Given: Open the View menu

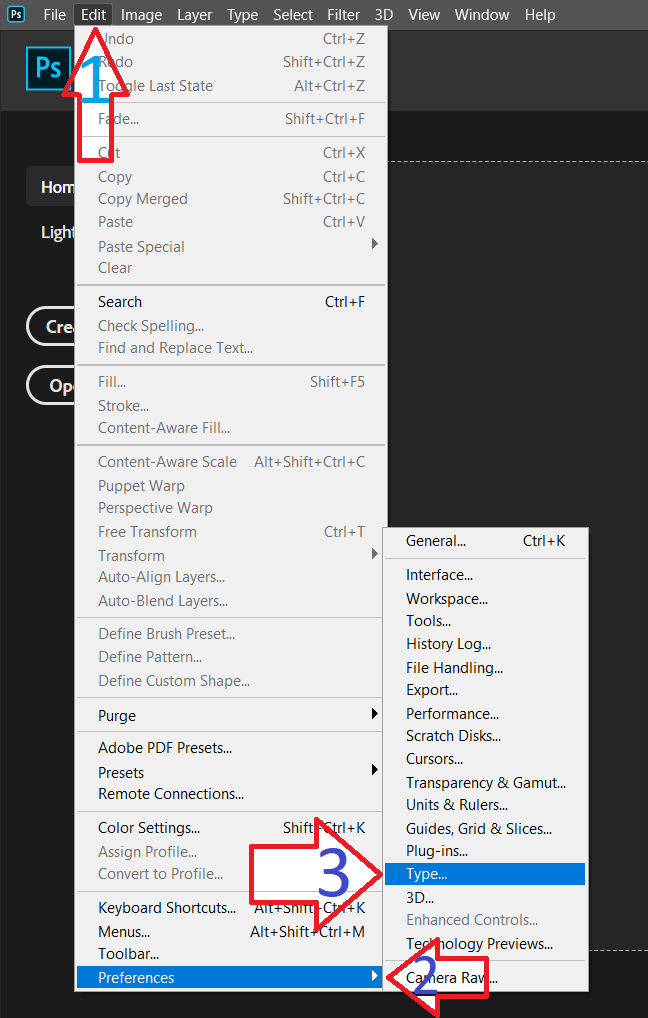Looking at the screenshot, I should tap(424, 14).
